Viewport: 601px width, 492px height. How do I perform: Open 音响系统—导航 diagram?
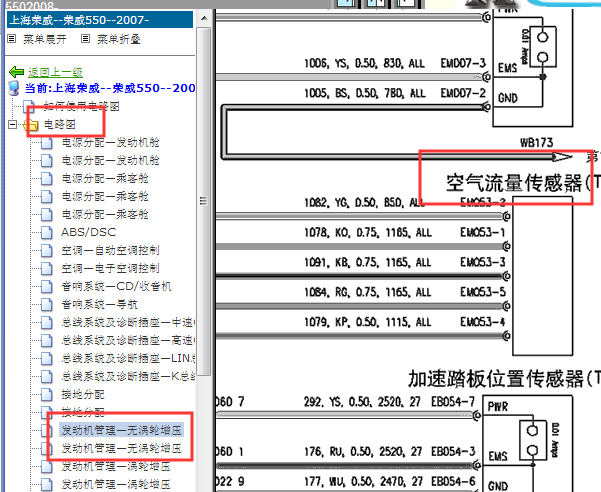99,304
